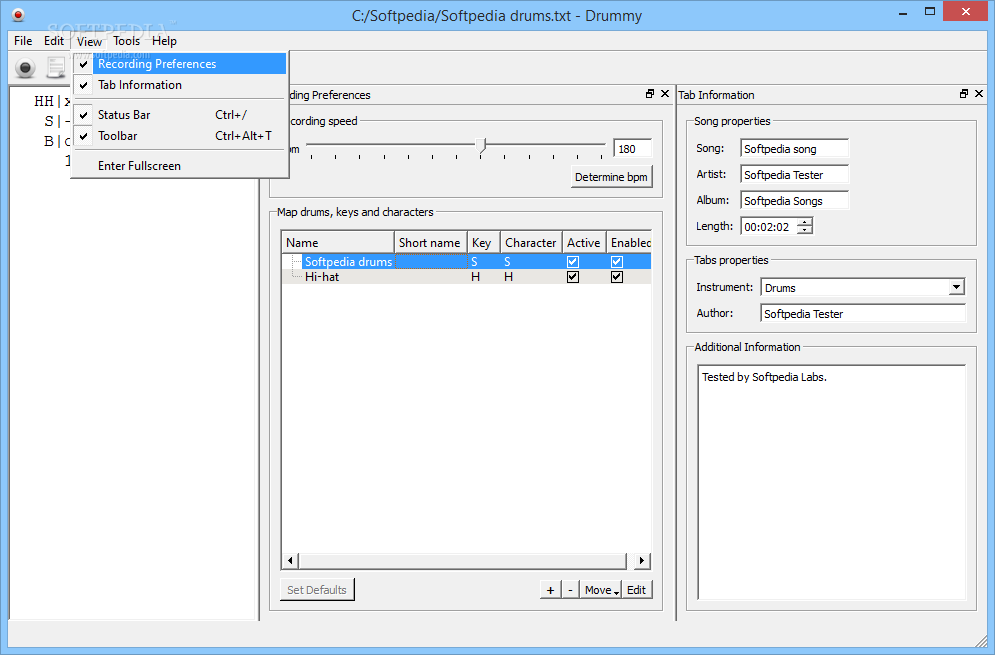The image size is (995, 655).
Task: Open the Instrument dropdown
Action: 956,288
